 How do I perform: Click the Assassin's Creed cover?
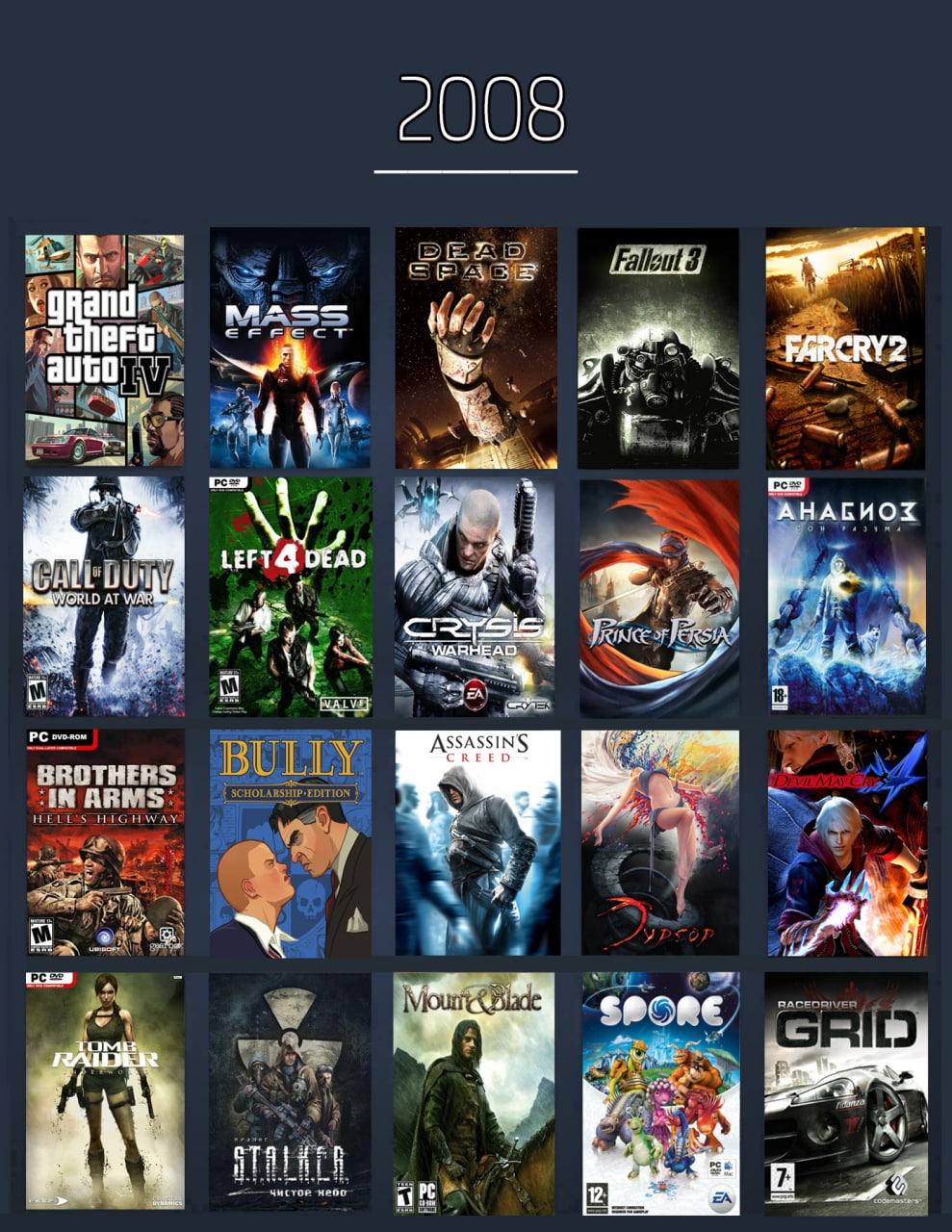(x=477, y=842)
